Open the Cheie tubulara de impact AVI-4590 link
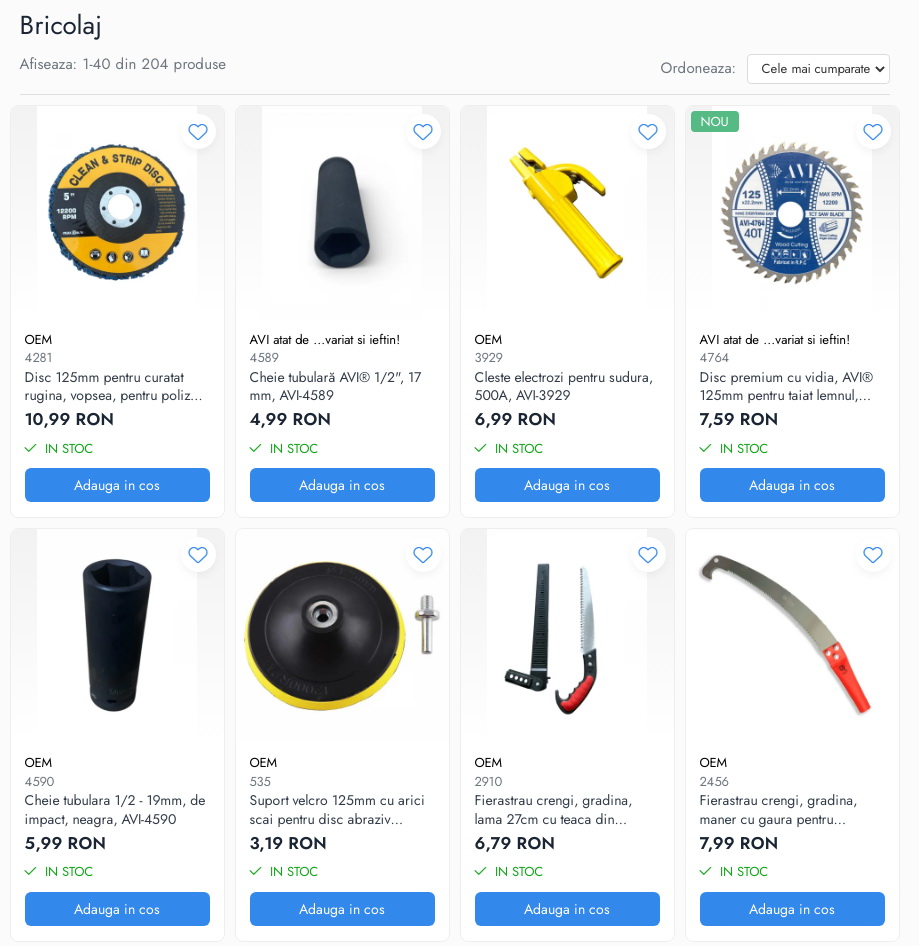 (x=115, y=810)
